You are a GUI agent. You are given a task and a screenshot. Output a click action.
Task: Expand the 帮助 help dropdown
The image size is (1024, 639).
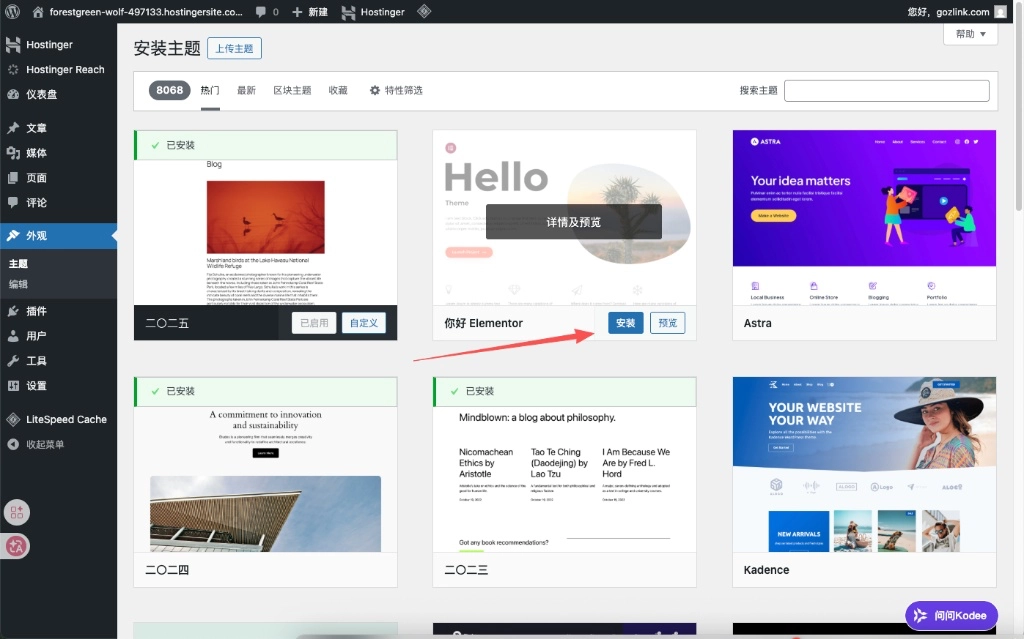pos(970,34)
